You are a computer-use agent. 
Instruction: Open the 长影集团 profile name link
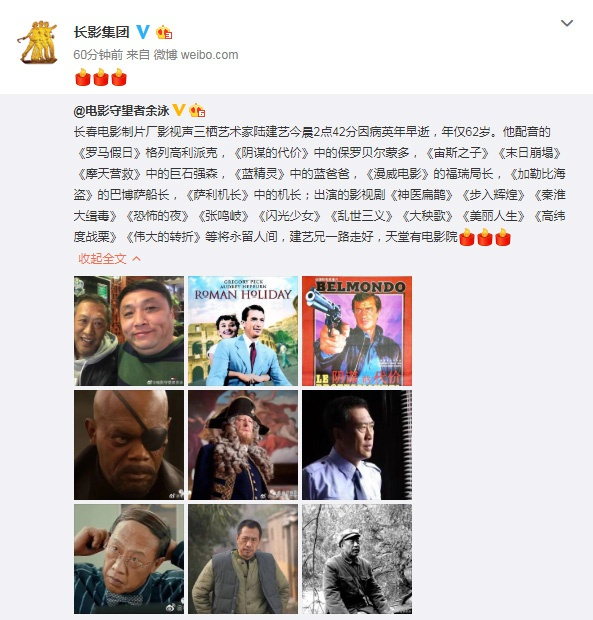(x=102, y=32)
